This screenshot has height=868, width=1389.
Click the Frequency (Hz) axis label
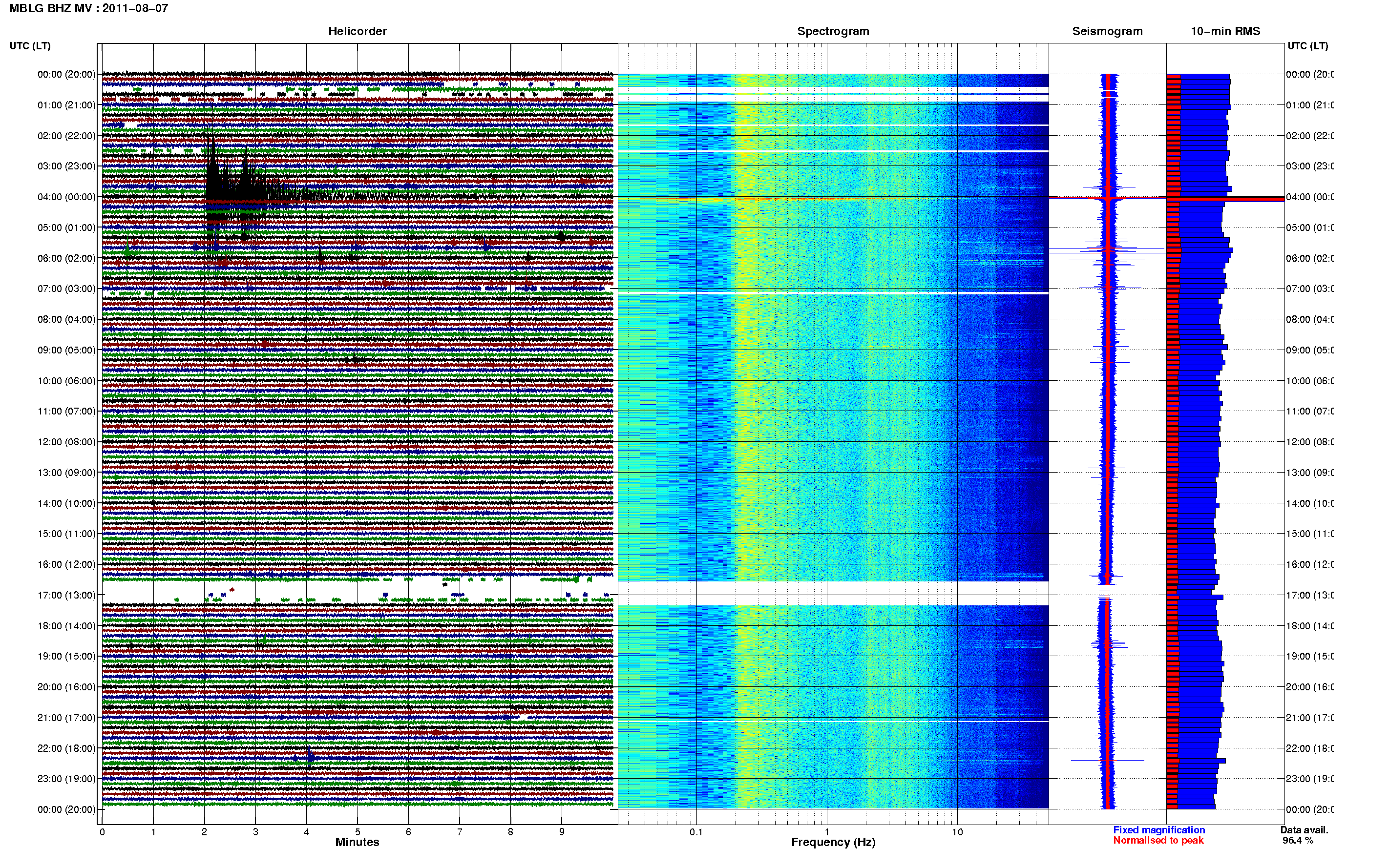click(x=833, y=842)
